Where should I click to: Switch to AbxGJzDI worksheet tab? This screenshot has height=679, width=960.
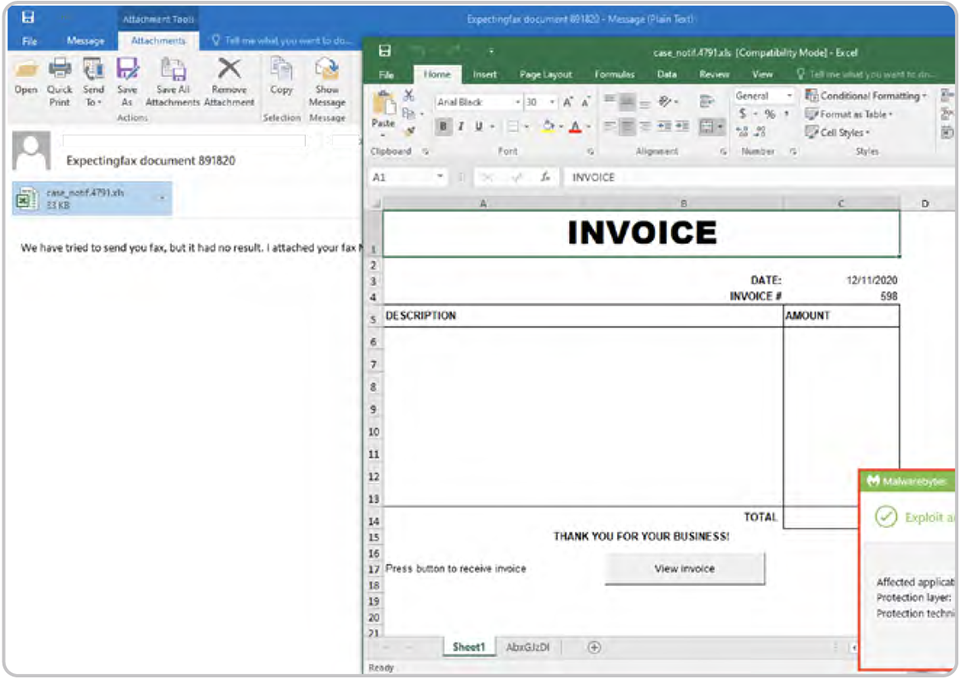pos(528,647)
